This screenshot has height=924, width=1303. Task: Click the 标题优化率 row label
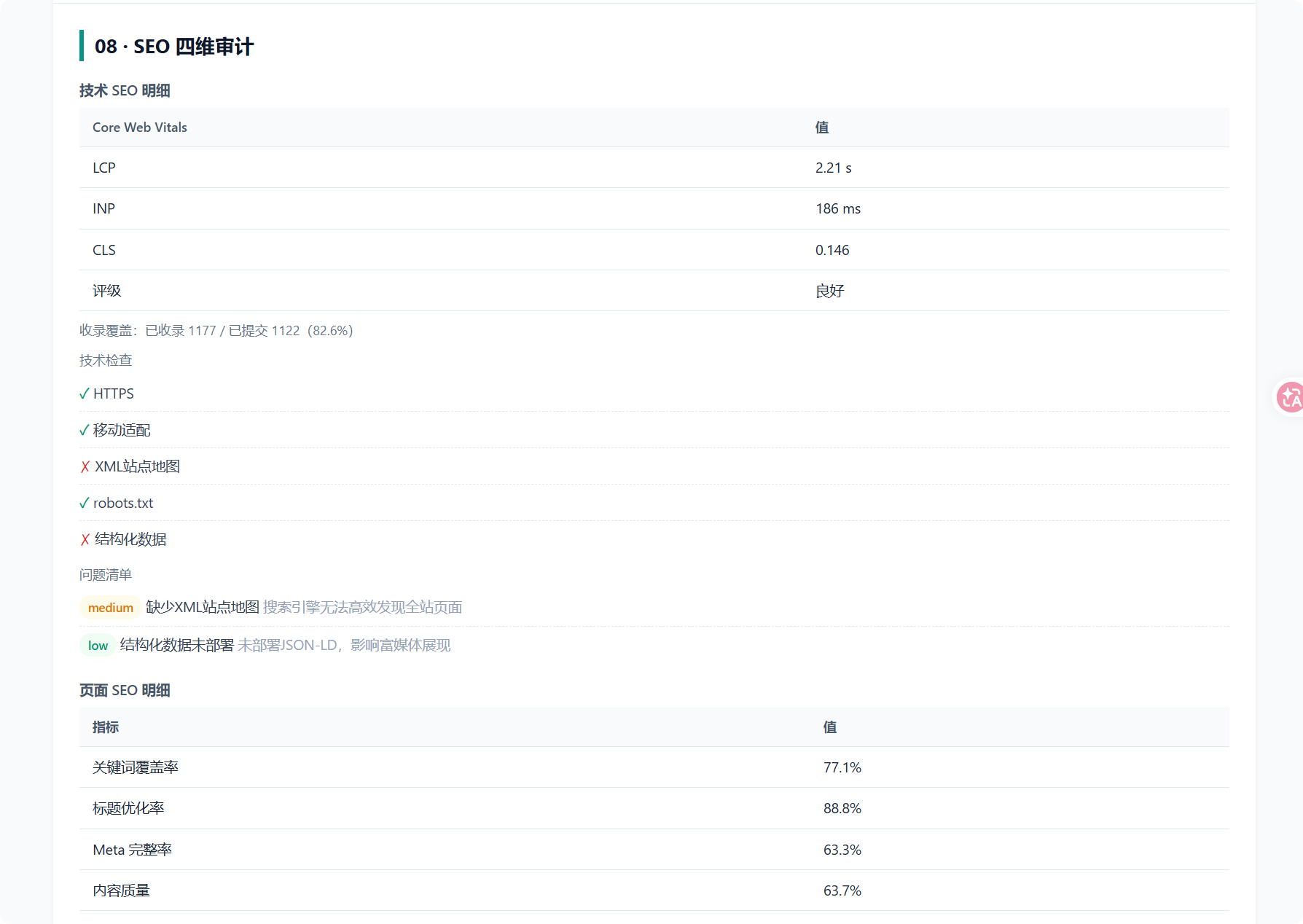click(128, 808)
